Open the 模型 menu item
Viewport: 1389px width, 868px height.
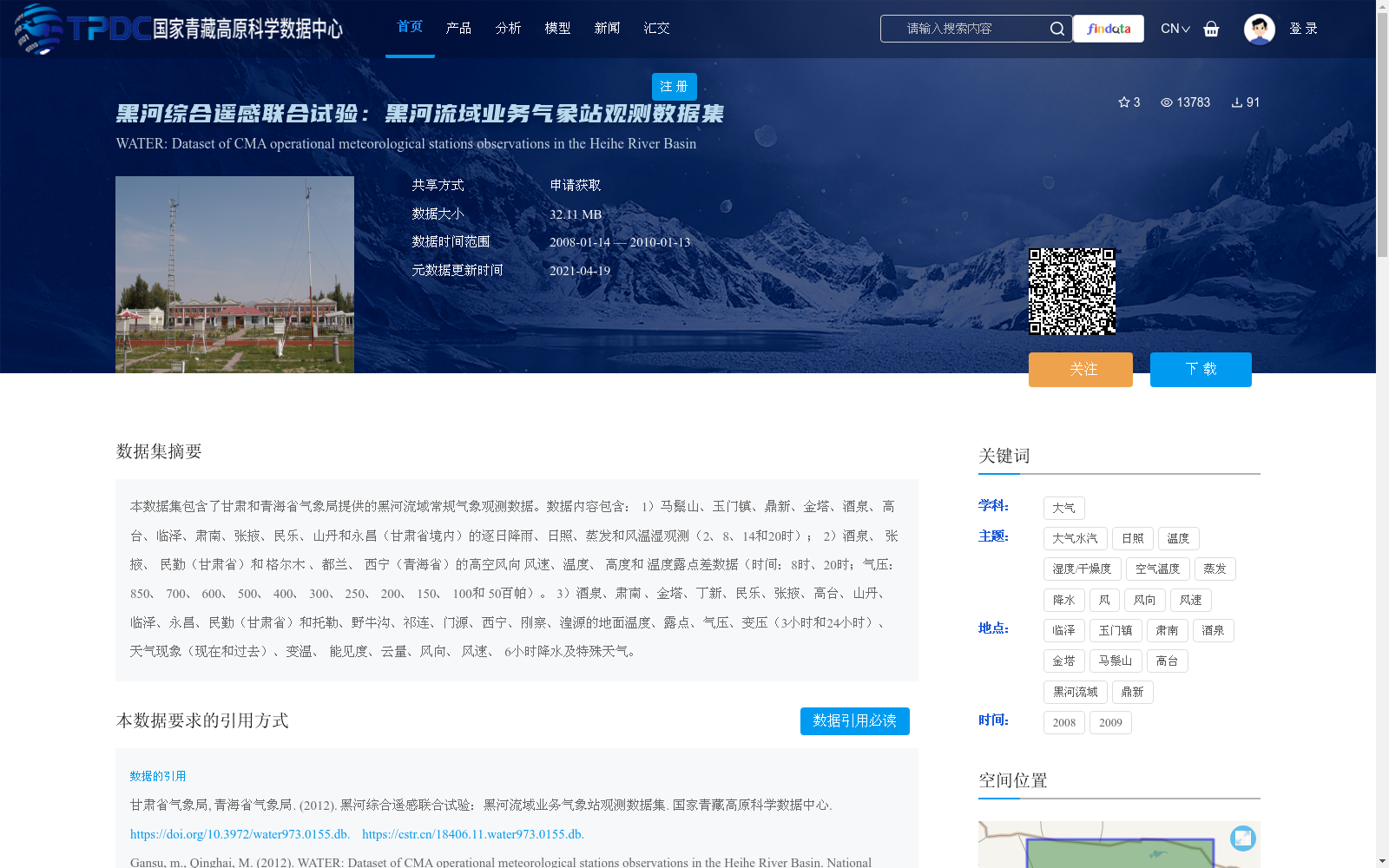(557, 29)
